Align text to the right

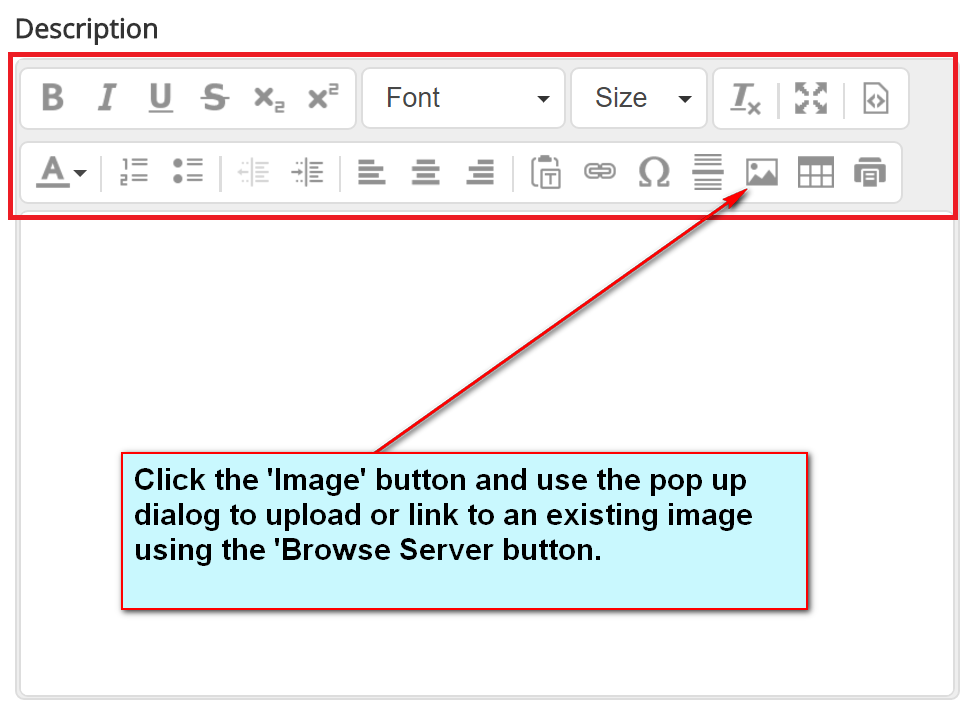click(480, 172)
